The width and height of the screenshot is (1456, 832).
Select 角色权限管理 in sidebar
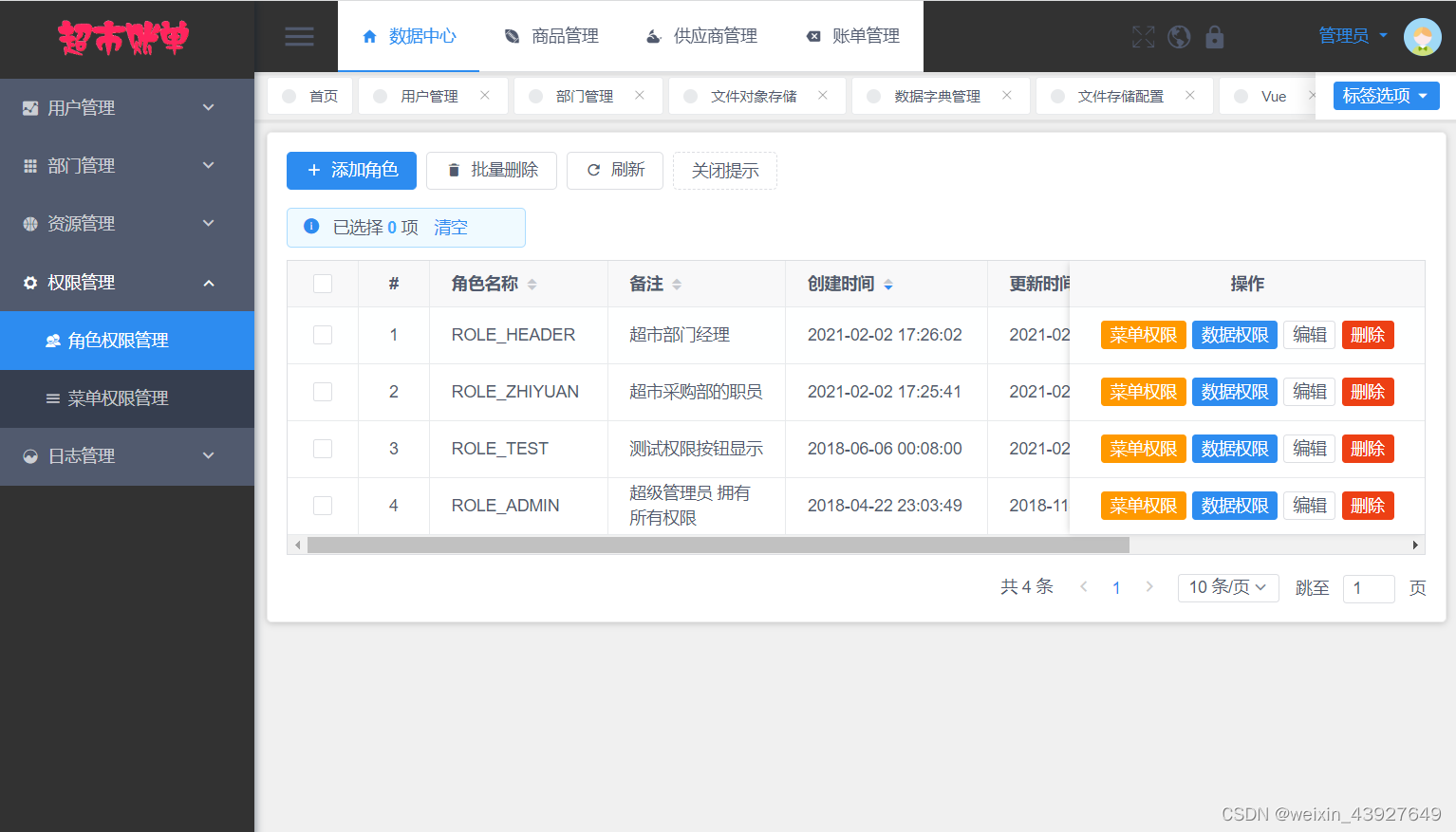point(127,341)
